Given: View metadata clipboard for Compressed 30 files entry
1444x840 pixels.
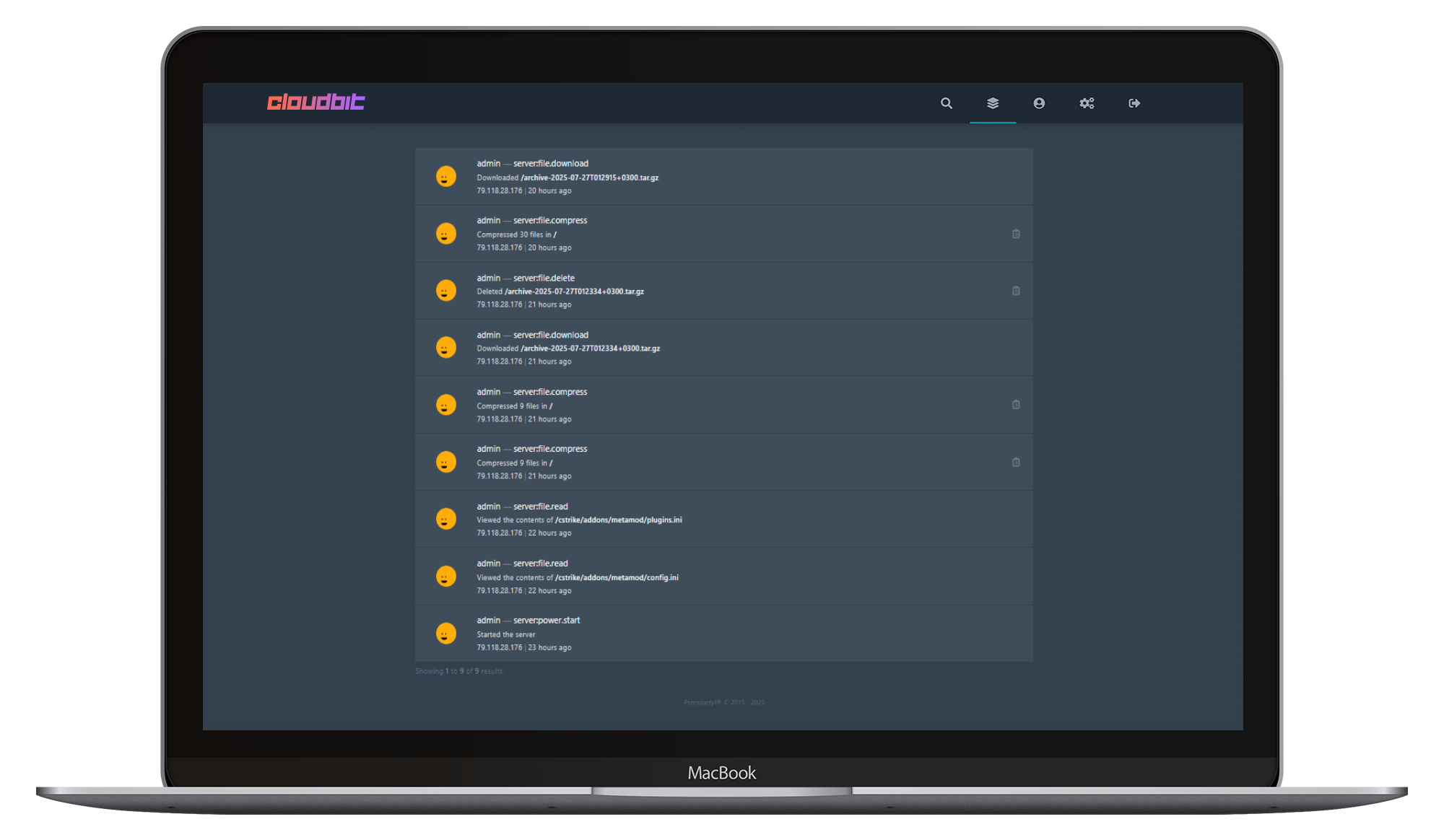Looking at the screenshot, I should click(x=1016, y=234).
